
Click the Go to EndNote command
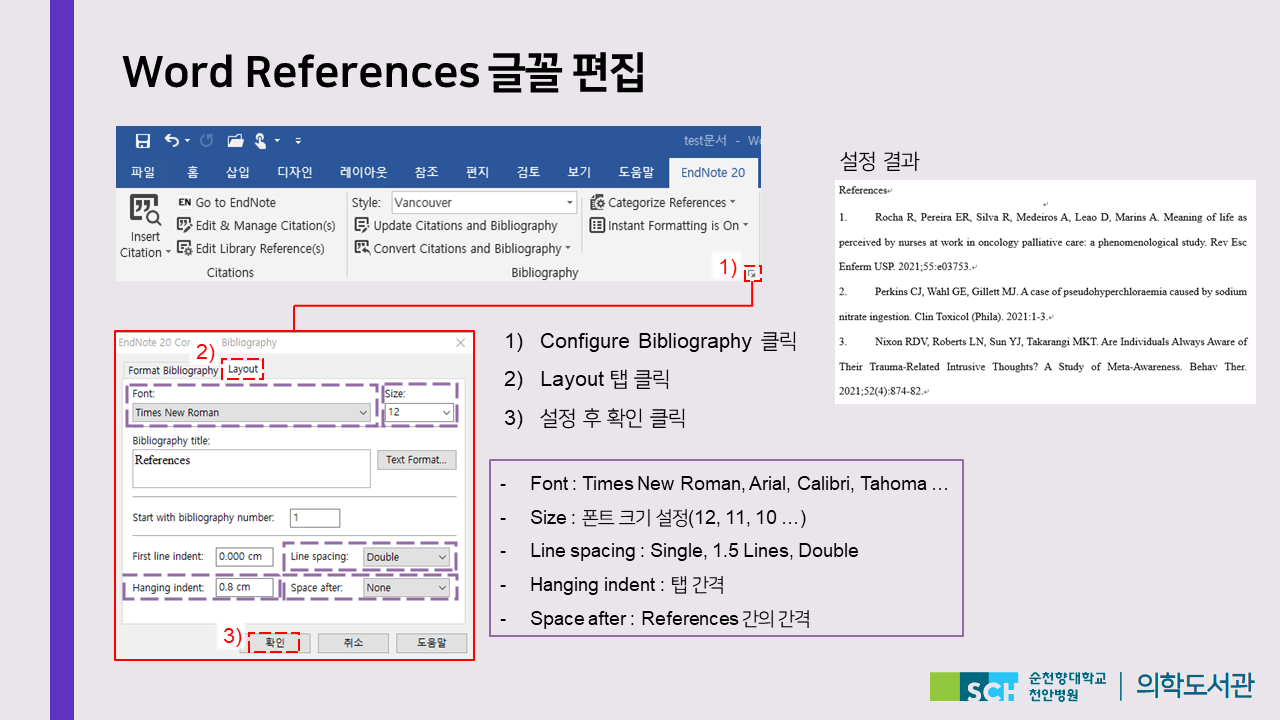coord(226,203)
